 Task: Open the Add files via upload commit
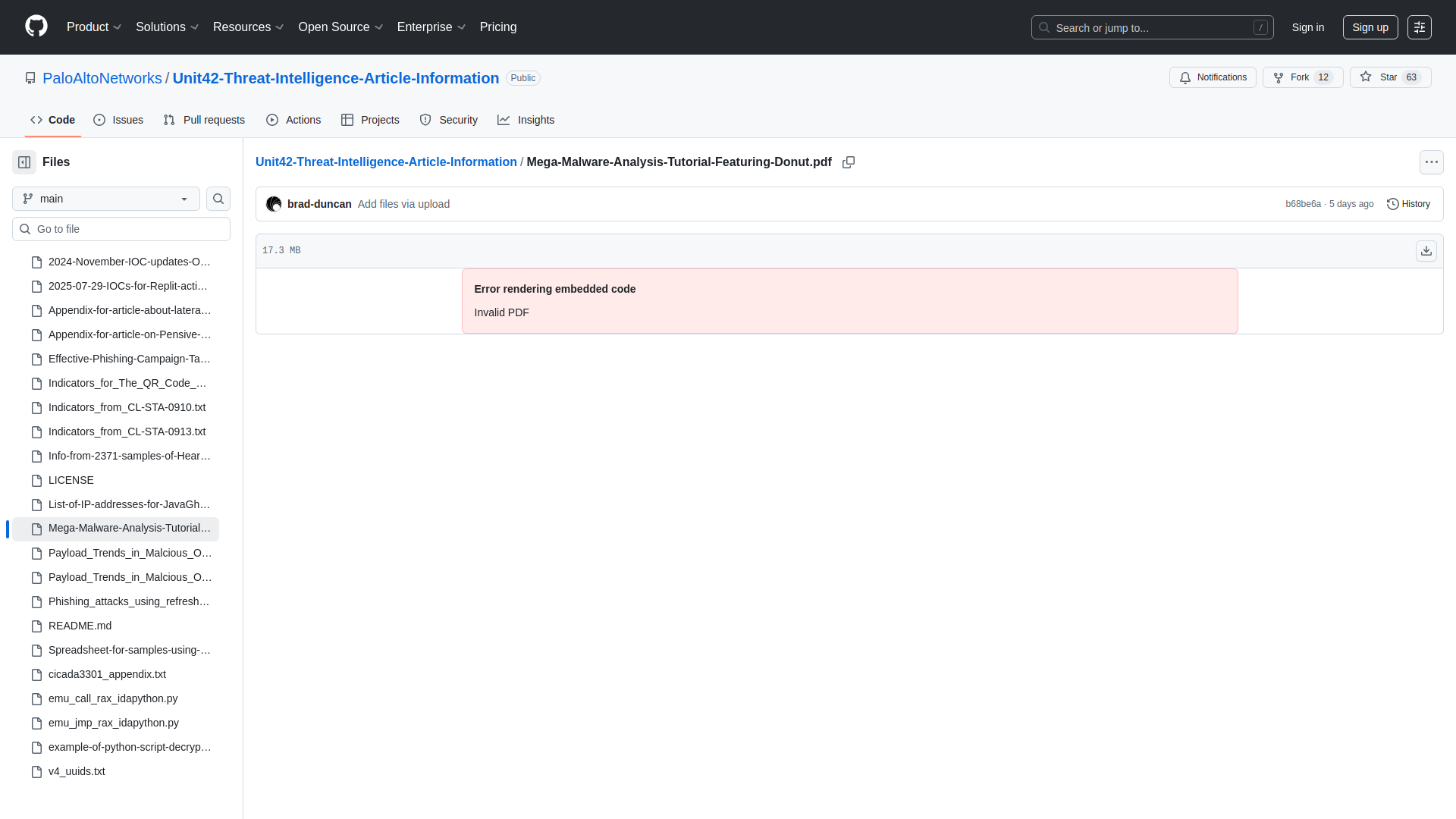[x=403, y=204]
